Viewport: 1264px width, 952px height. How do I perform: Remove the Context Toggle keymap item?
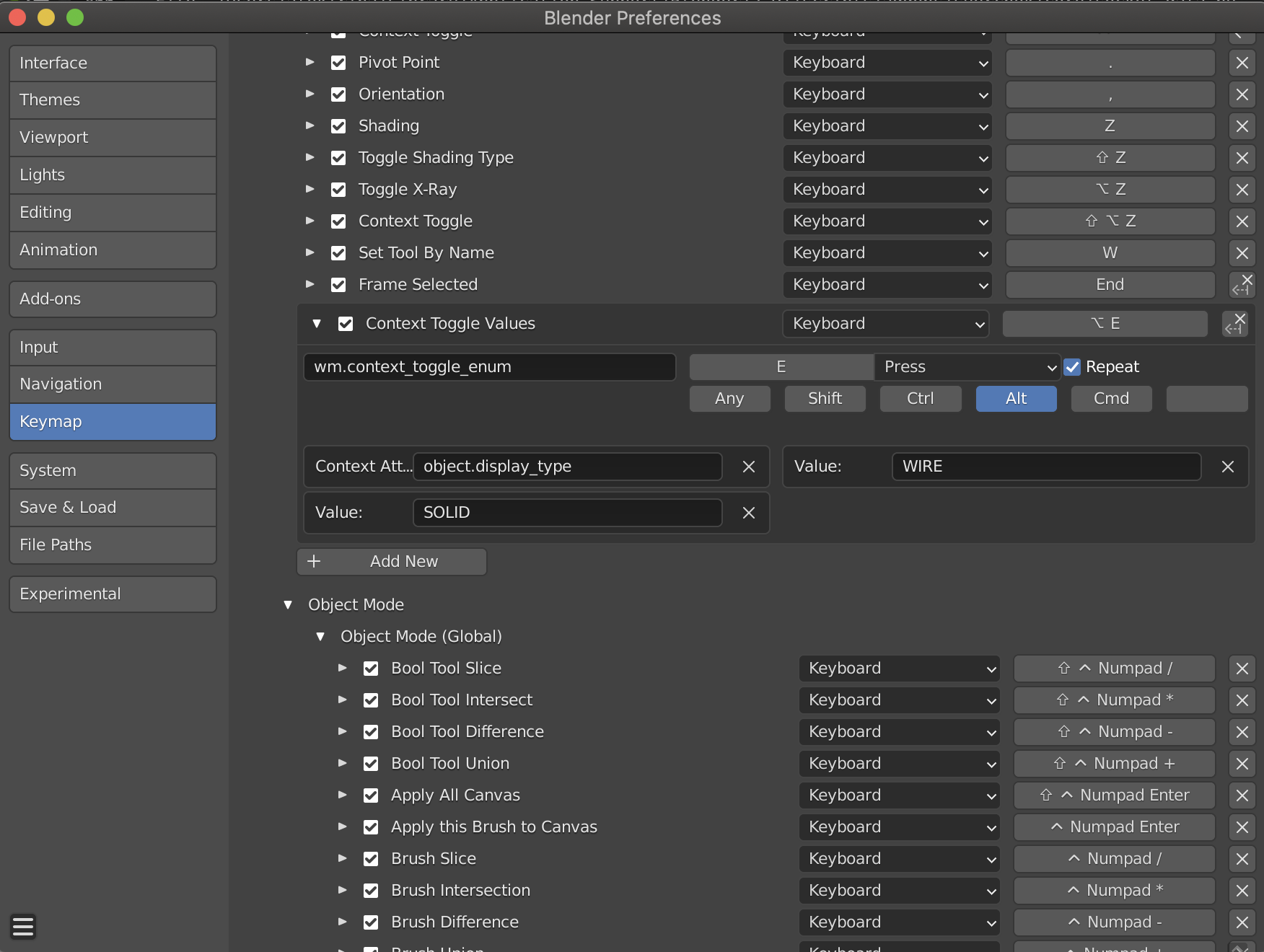point(1242,221)
